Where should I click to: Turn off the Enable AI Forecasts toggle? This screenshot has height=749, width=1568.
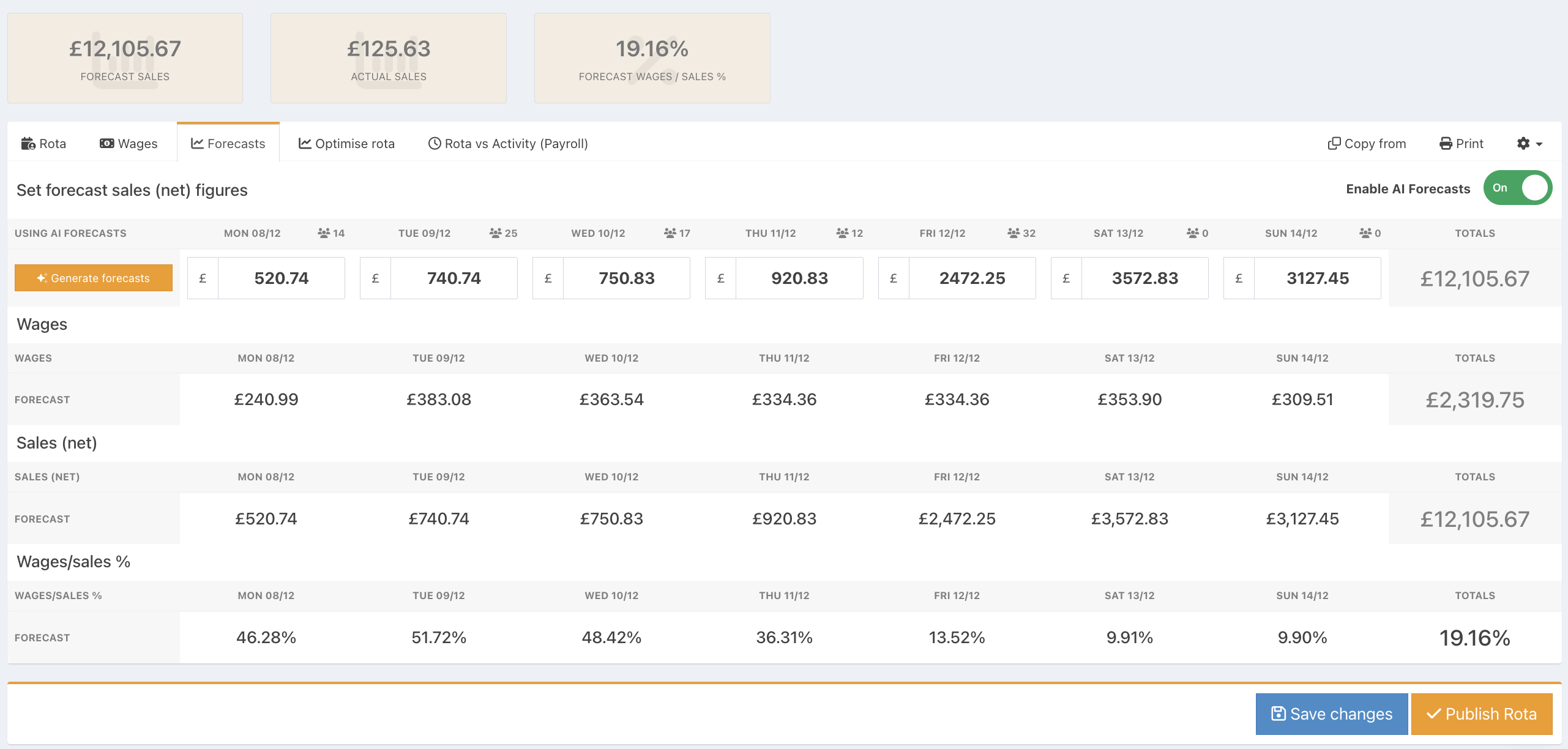pos(1517,188)
